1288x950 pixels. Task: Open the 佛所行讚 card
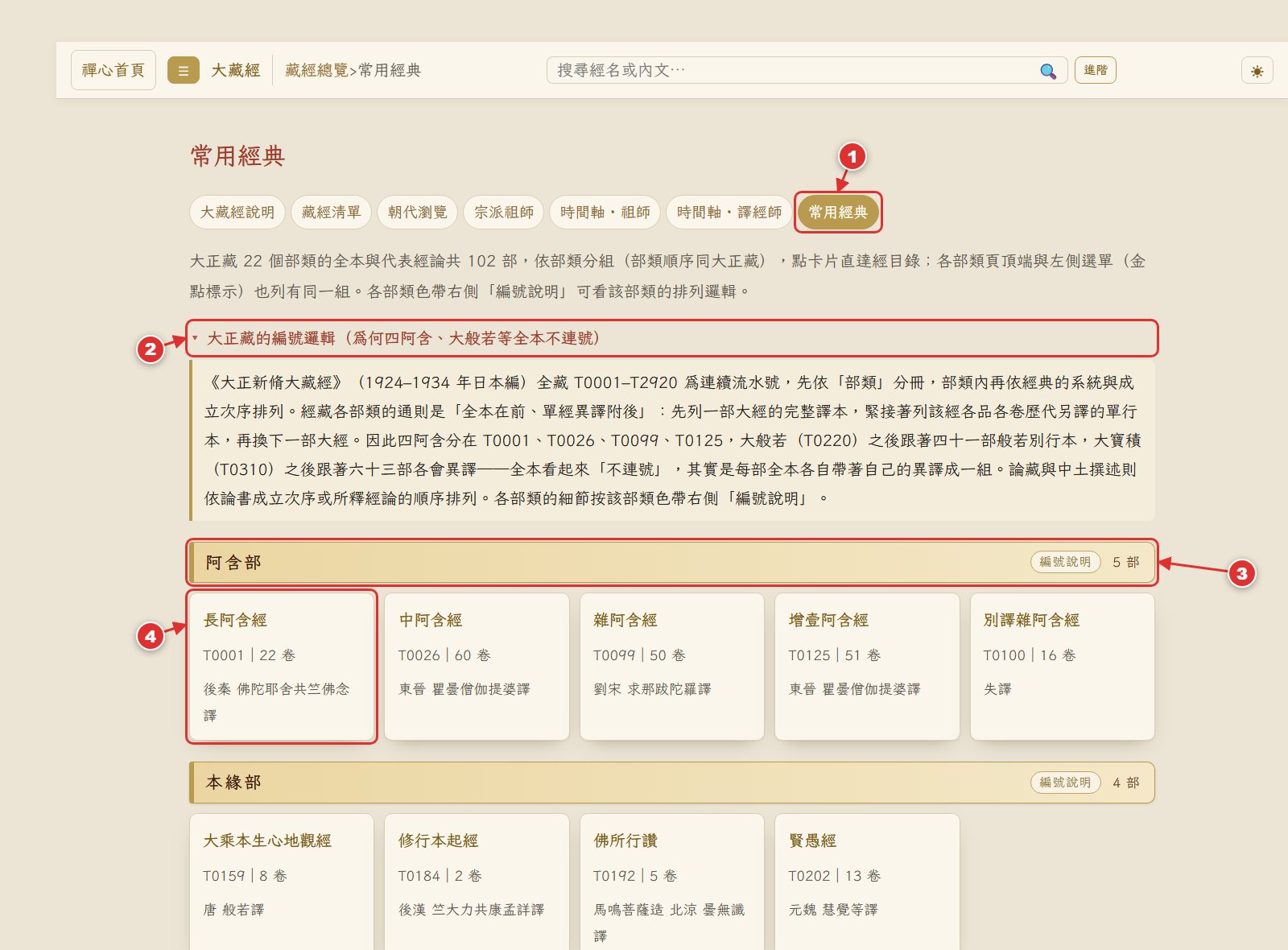[x=672, y=882]
